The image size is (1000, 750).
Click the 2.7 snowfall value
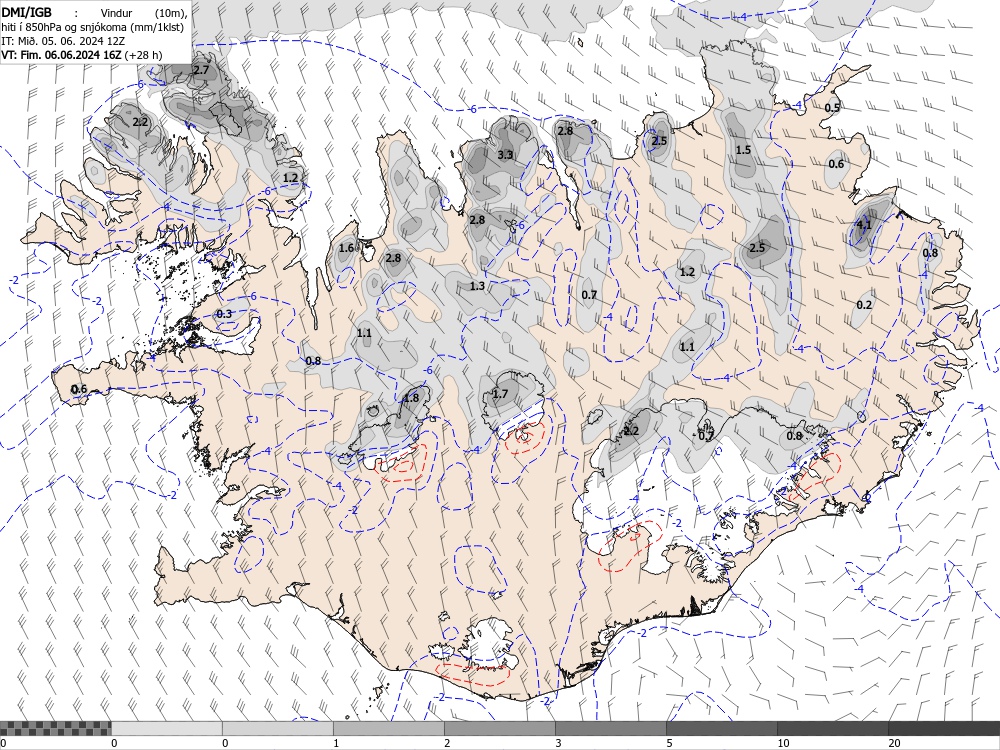[x=201, y=70]
